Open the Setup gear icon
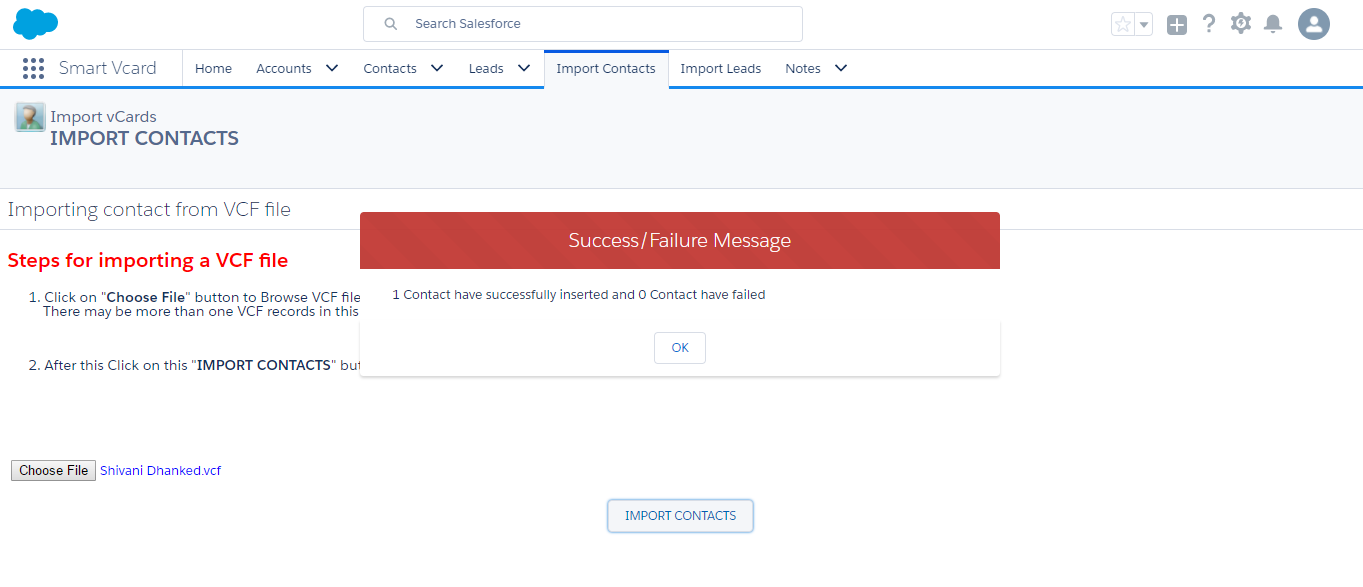 [x=1241, y=23]
